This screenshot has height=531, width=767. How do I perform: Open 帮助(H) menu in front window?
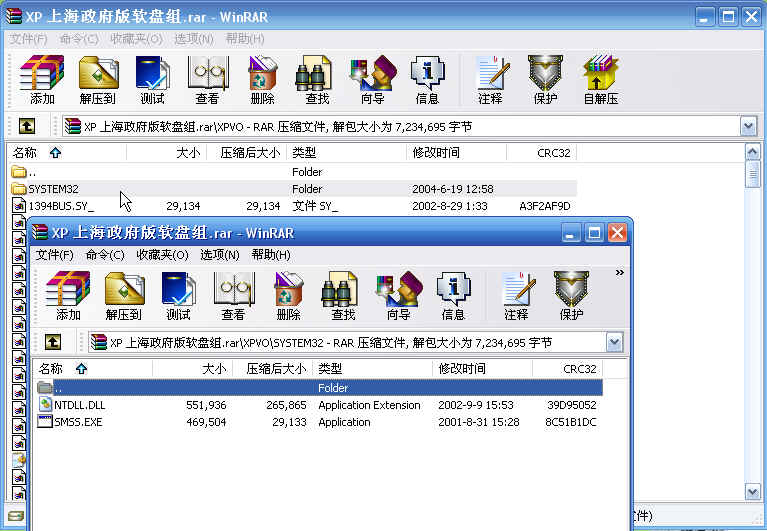(x=271, y=255)
